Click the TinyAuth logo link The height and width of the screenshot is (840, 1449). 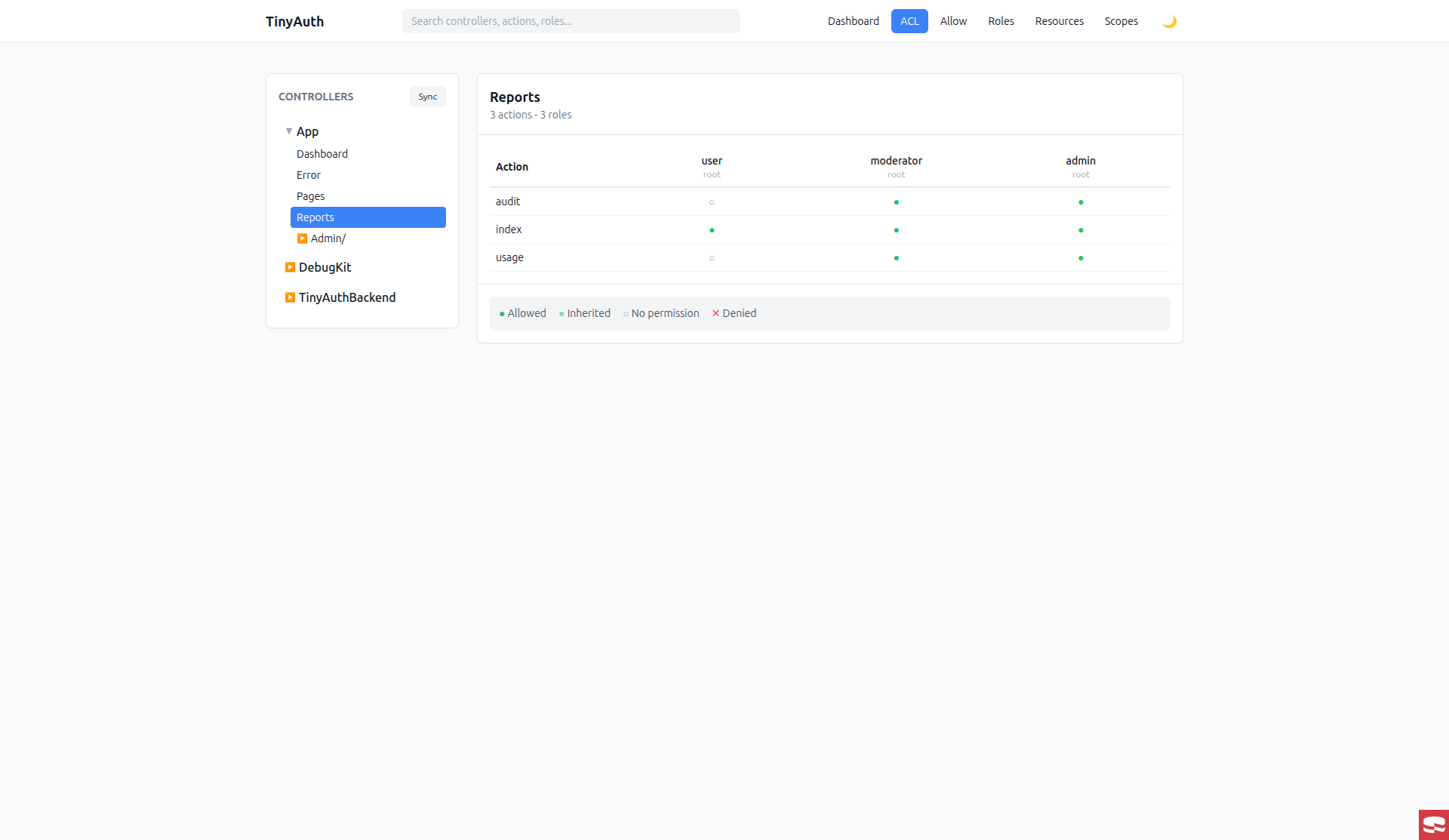click(294, 21)
